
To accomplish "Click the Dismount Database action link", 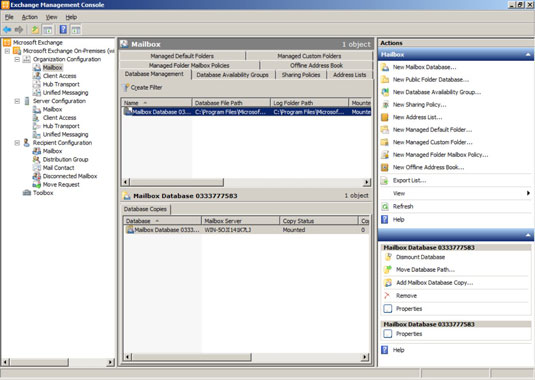I will pyautogui.click(x=420, y=257).
